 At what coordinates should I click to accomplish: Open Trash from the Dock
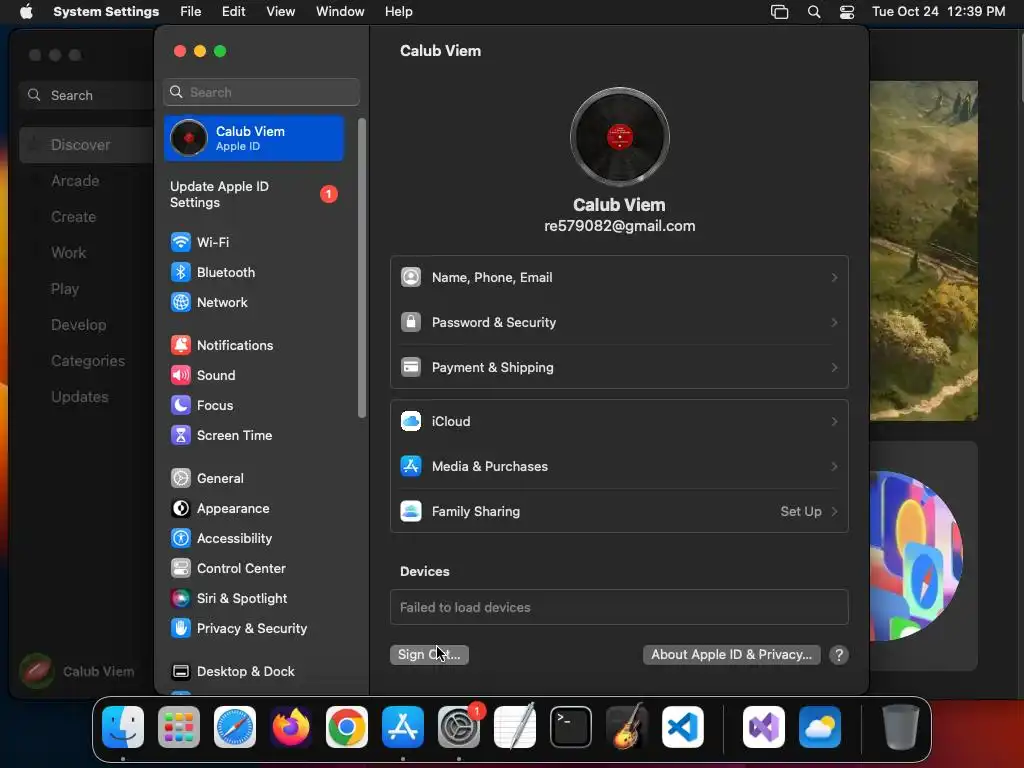pyautogui.click(x=901, y=727)
